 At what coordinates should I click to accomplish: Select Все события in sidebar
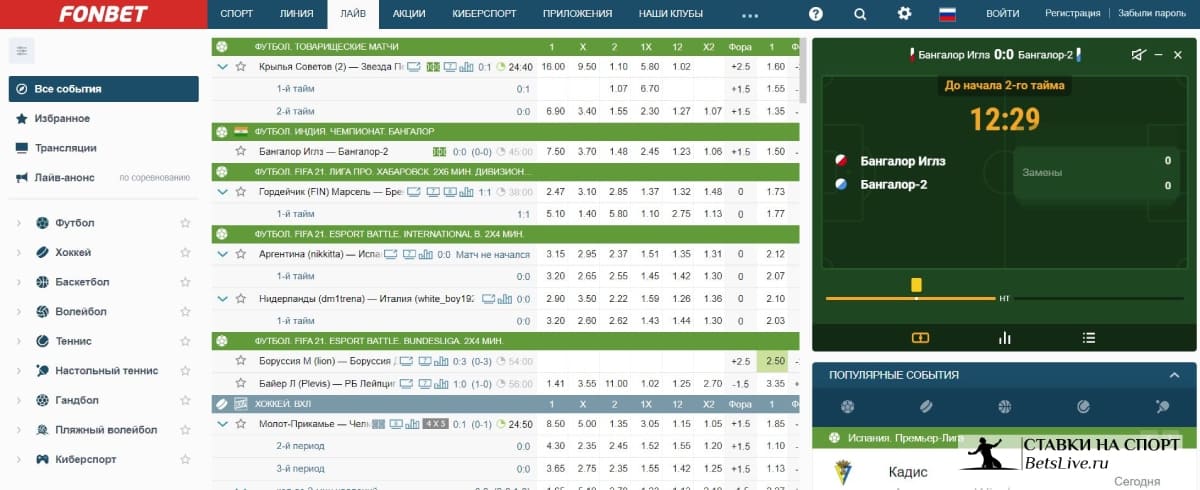point(104,89)
